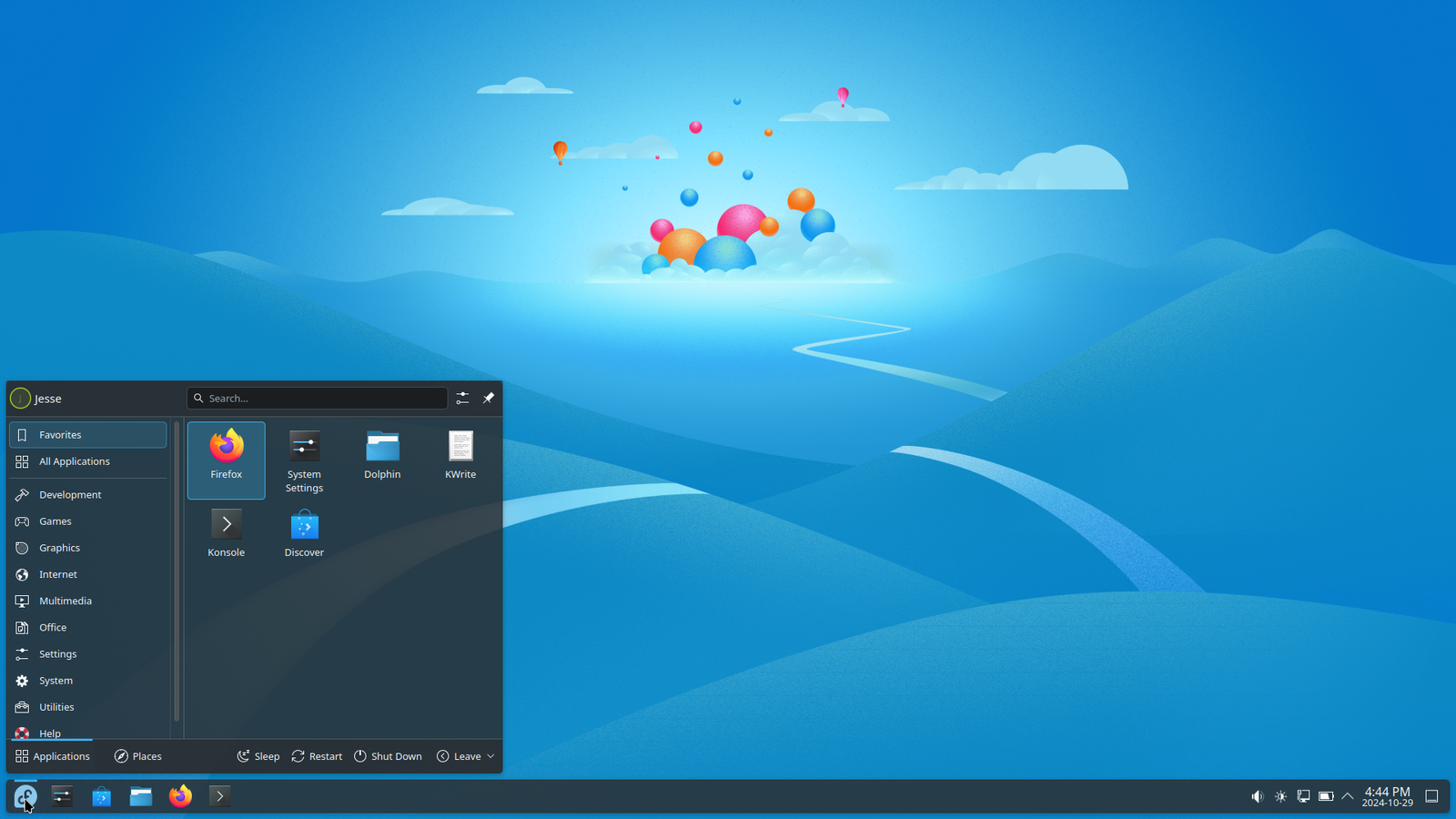Toggle alphabetical sorting of applications
1456x819 pixels.
[x=462, y=398]
